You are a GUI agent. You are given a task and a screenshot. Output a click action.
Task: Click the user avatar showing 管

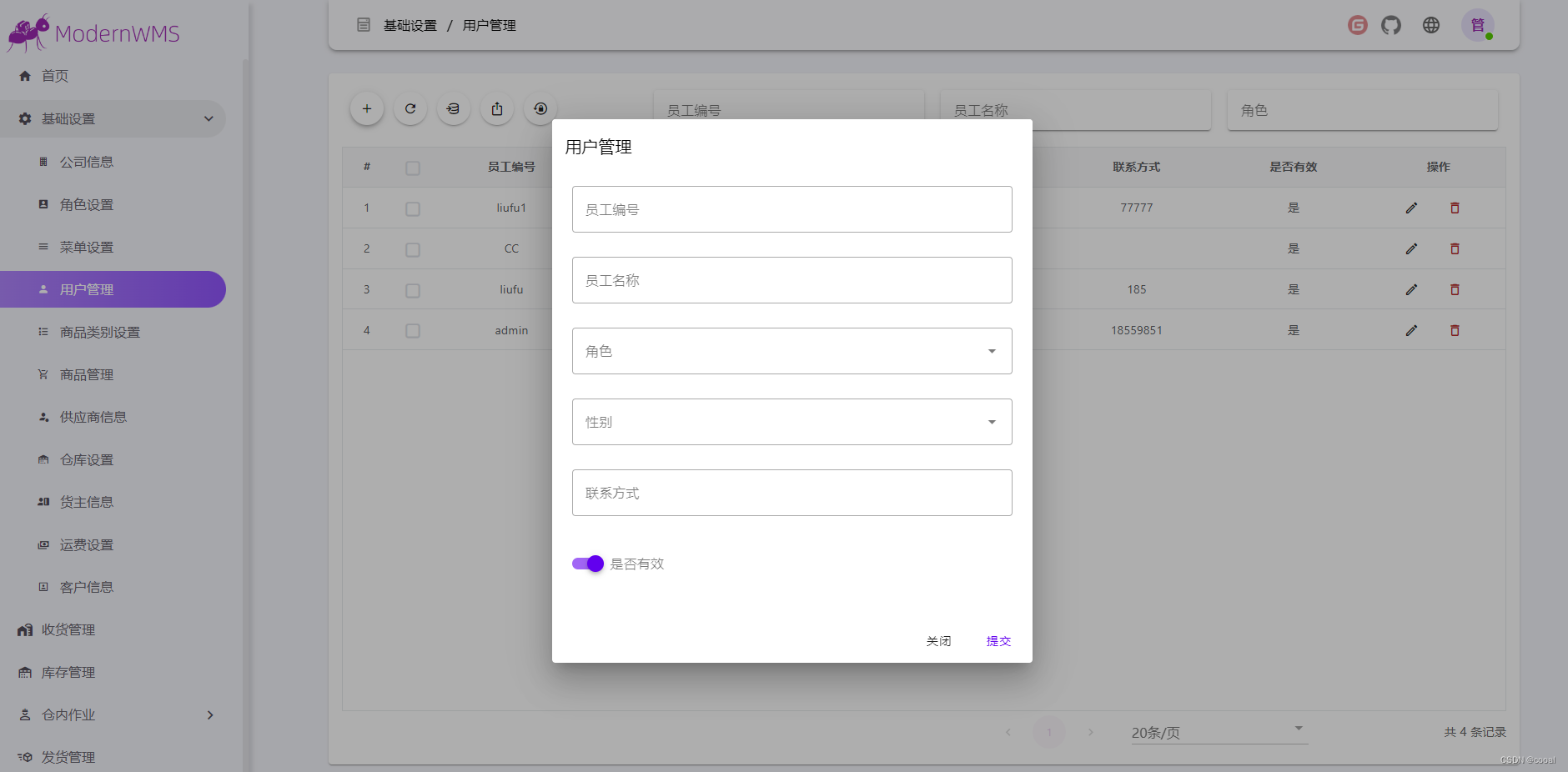coord(1477,25)
